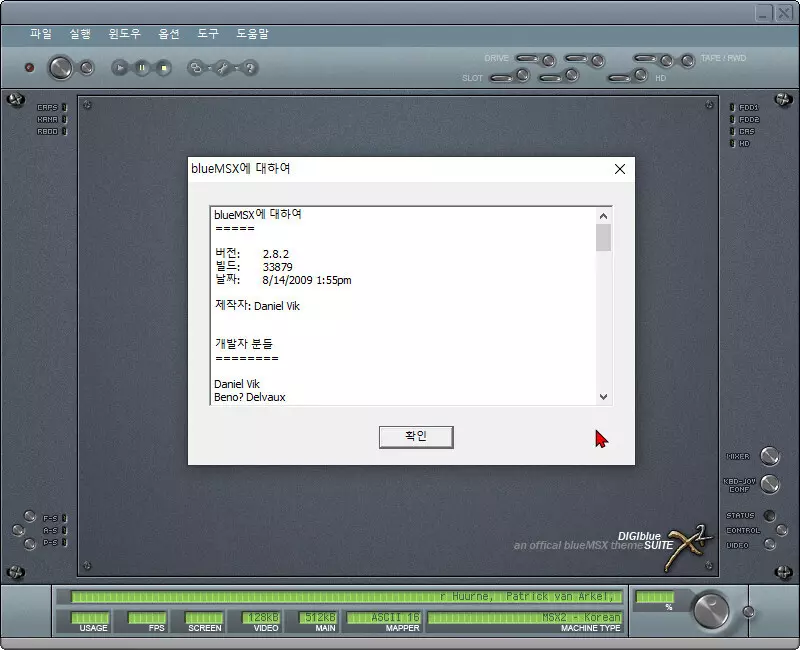Click the 128kB VIDEO display
Image resolution: width=800 pixels, height=650 pixels.
click(x=260, y=617)
